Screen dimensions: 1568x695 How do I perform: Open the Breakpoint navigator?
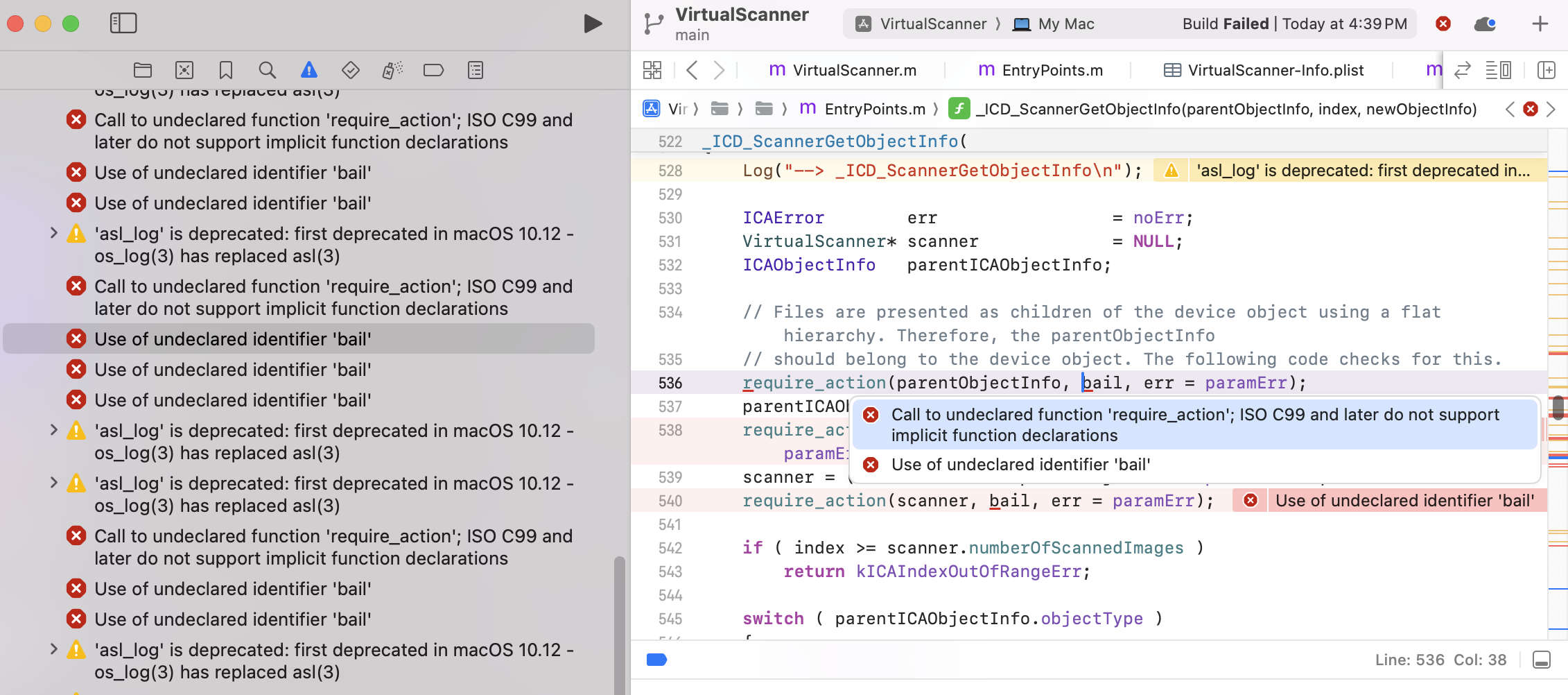(x=434, y=70)
